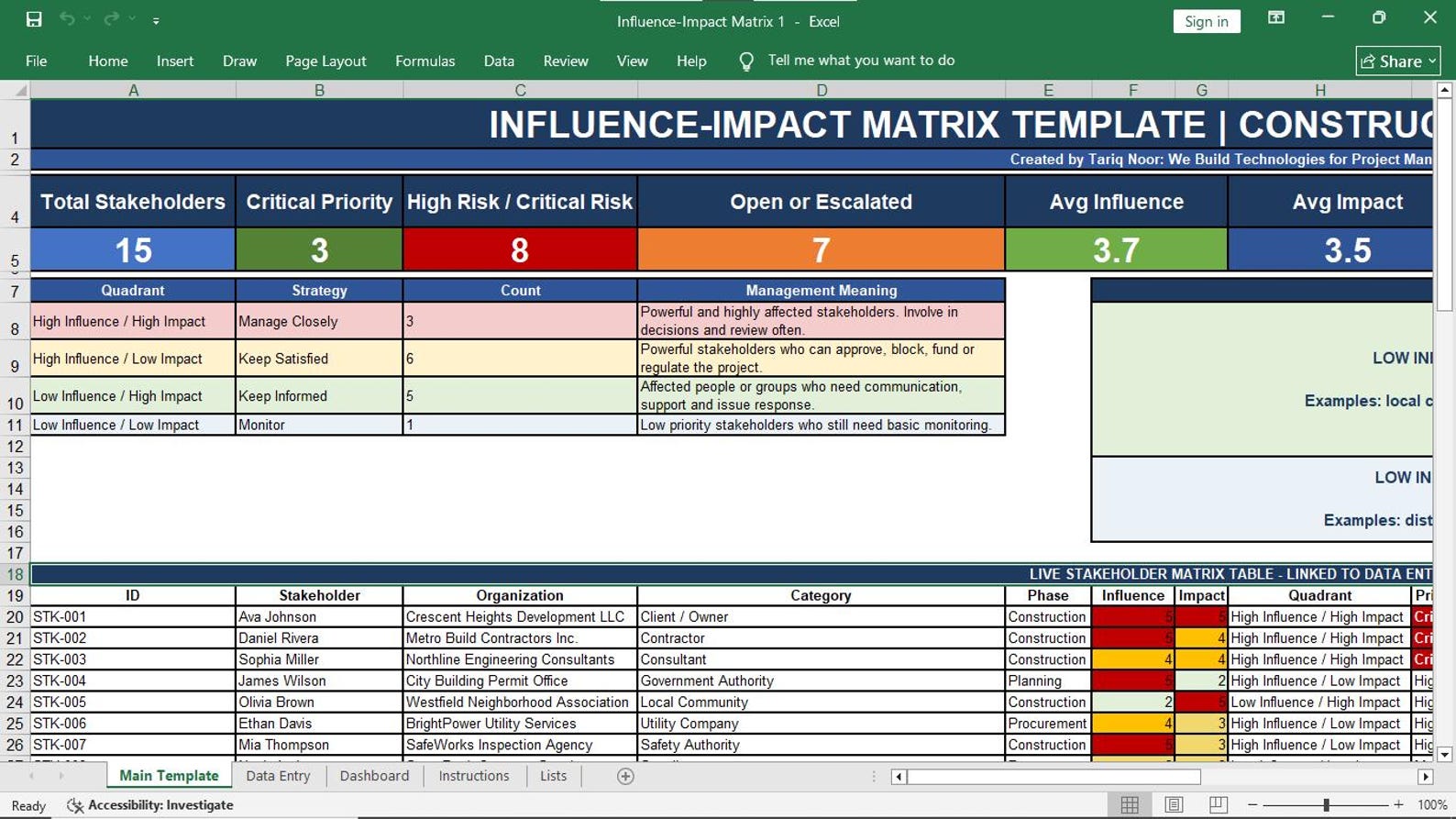Click horizontal scrollbar left arrow

(x=899, y=777)
